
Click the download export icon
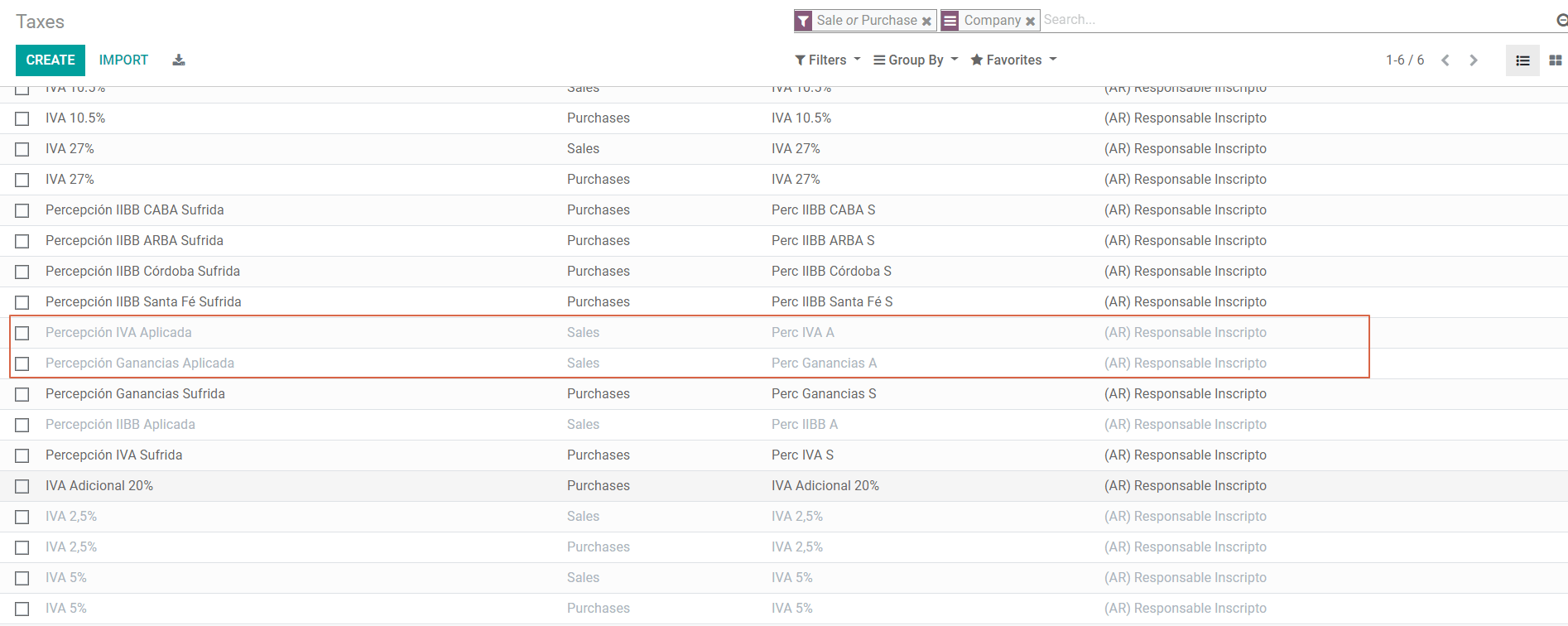(179, 60)
